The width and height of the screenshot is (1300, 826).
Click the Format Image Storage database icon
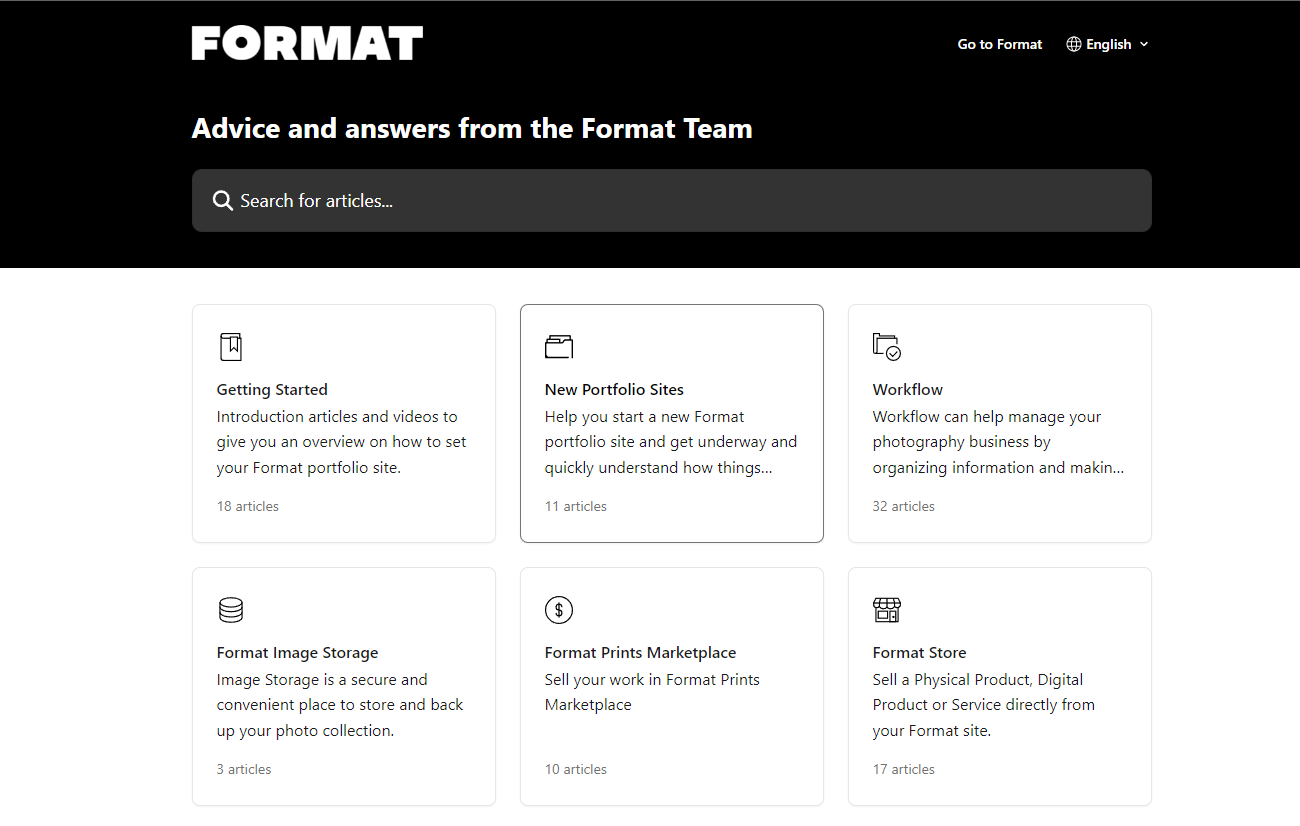coord(231,610)
